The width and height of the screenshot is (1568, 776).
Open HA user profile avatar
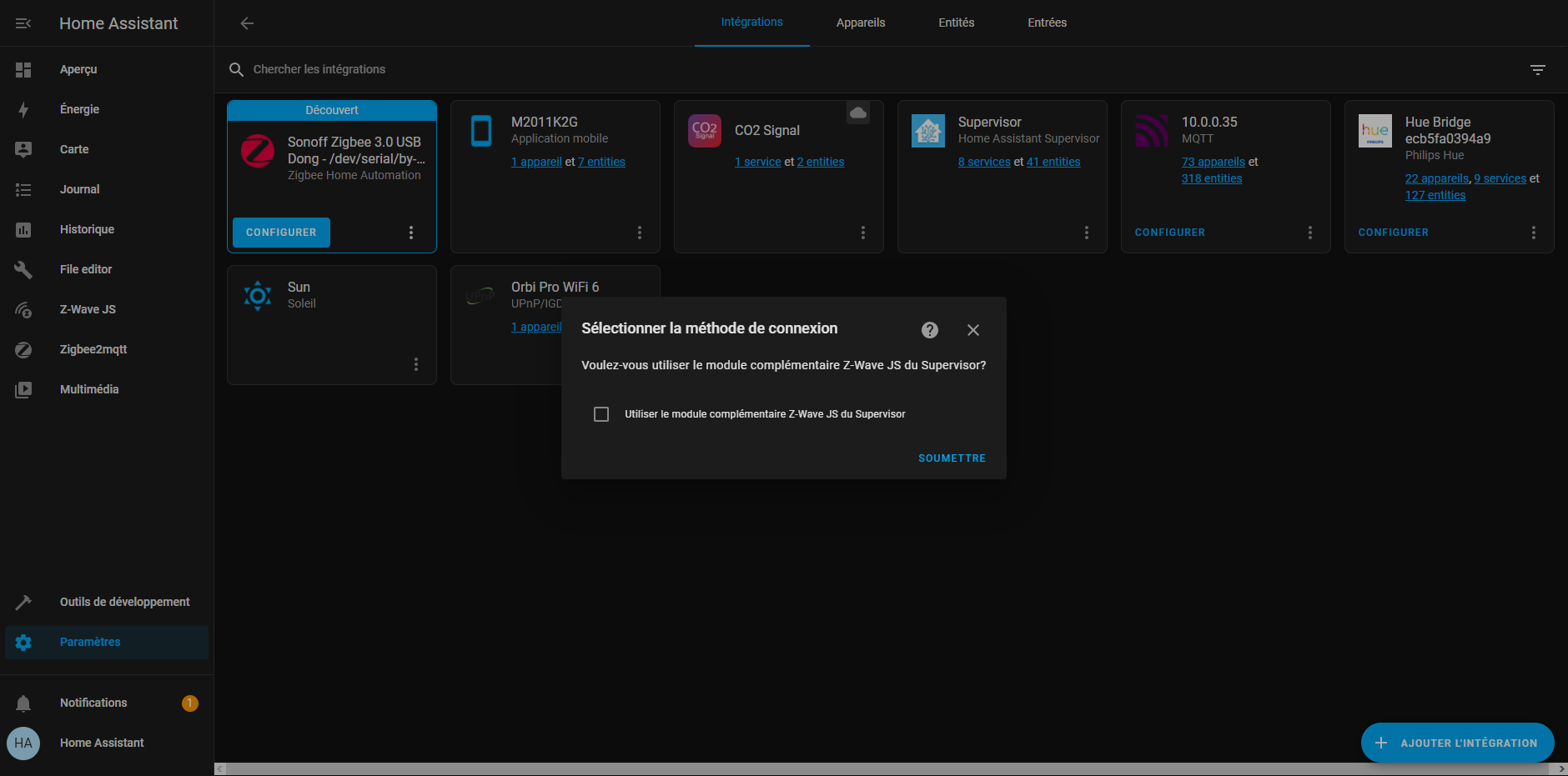[x=23, y=743]
